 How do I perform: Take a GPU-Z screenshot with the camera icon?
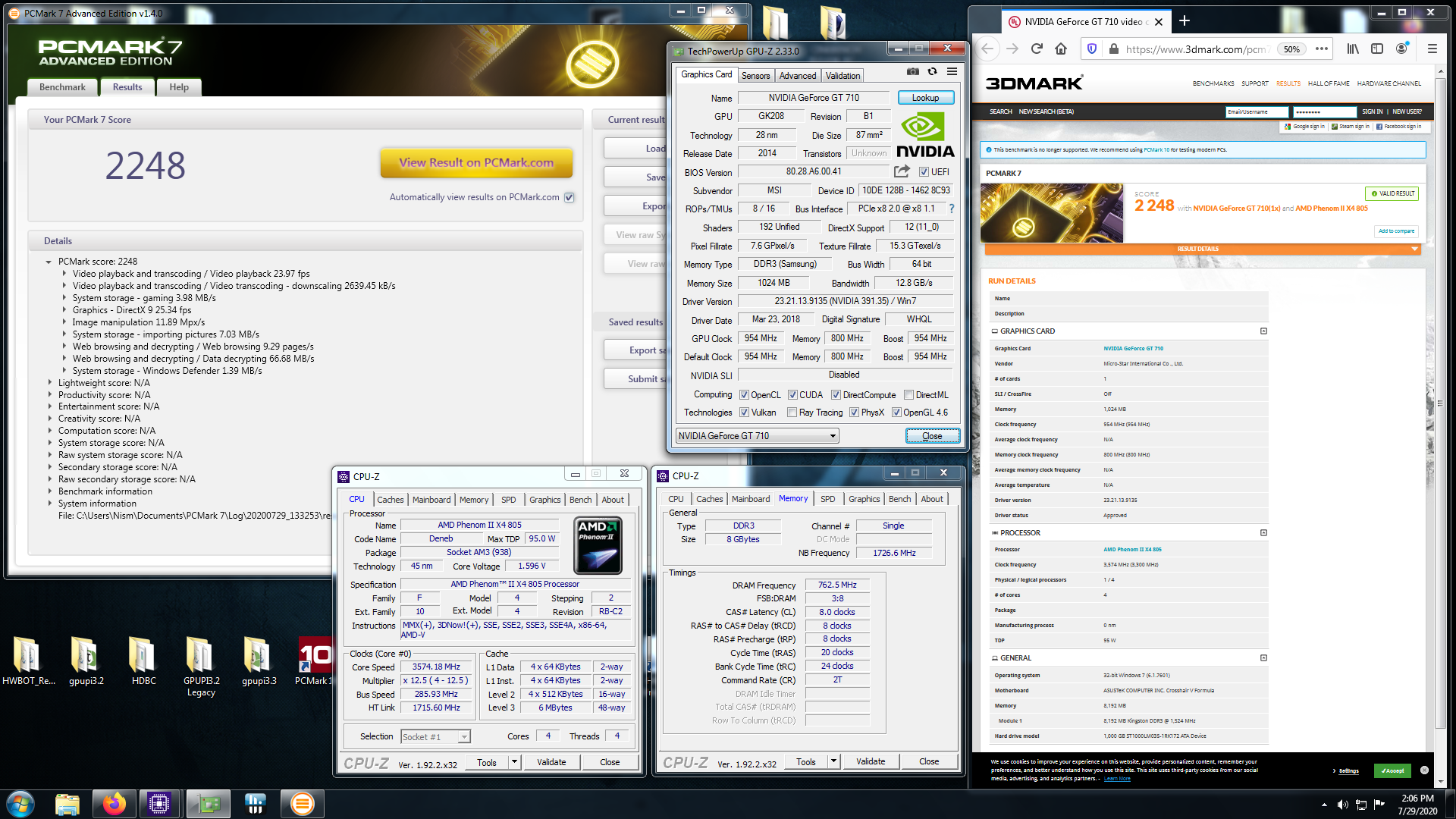[x=913, y=72]
